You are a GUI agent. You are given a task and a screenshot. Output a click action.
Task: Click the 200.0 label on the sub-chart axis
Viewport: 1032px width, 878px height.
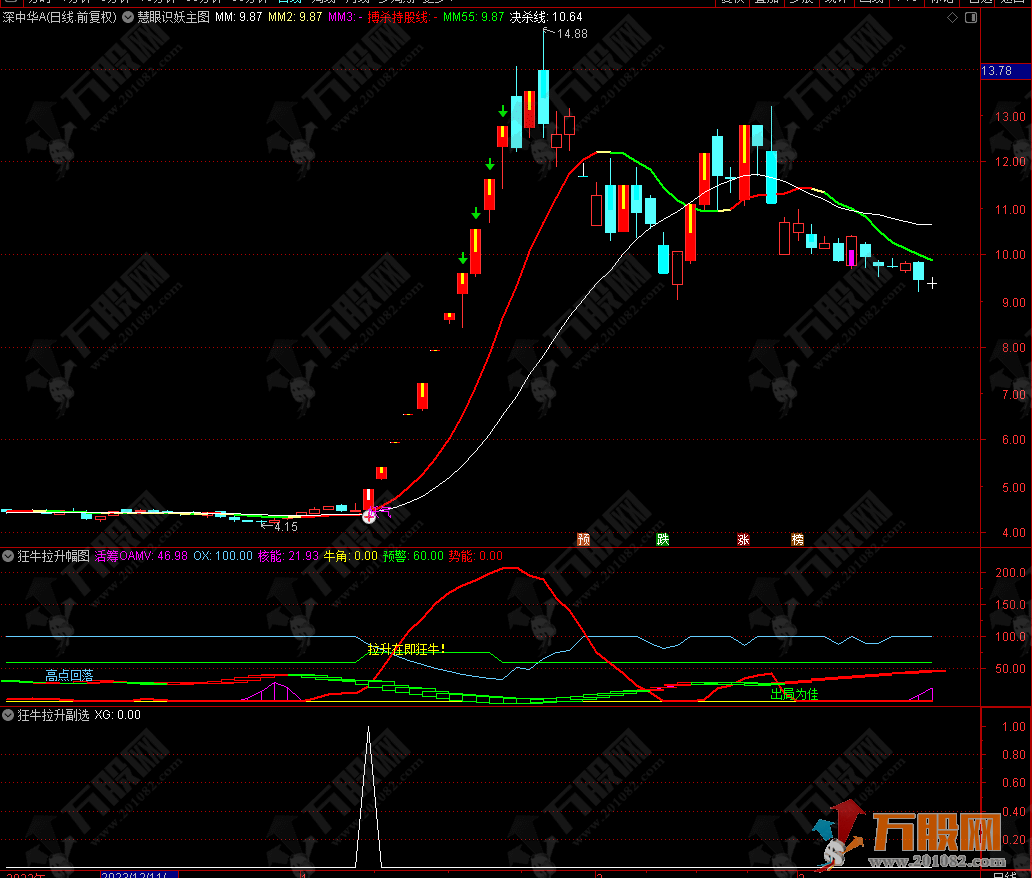click(x=1010, y=573)
